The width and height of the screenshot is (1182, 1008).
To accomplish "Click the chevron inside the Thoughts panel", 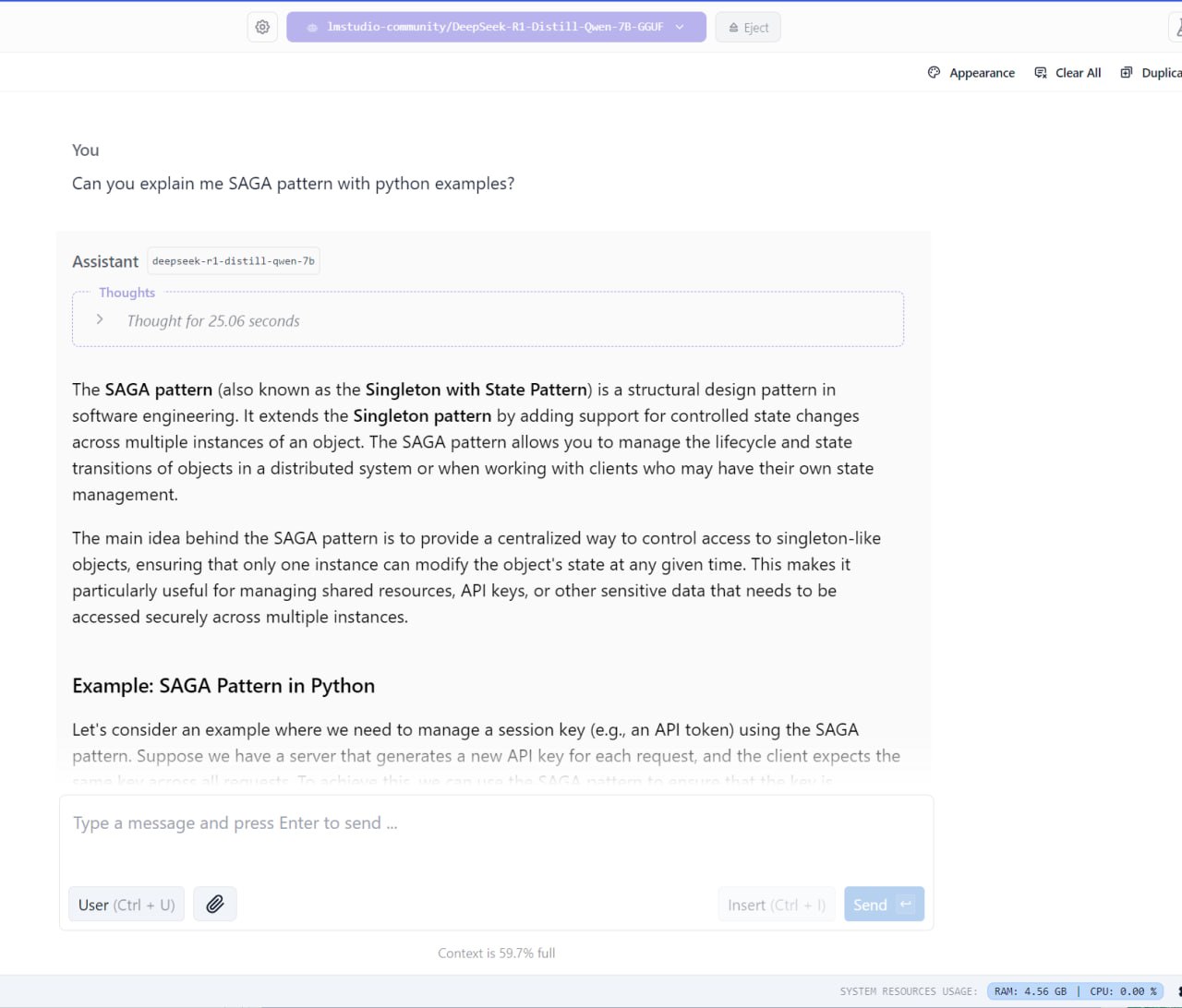I will (100, 319).
